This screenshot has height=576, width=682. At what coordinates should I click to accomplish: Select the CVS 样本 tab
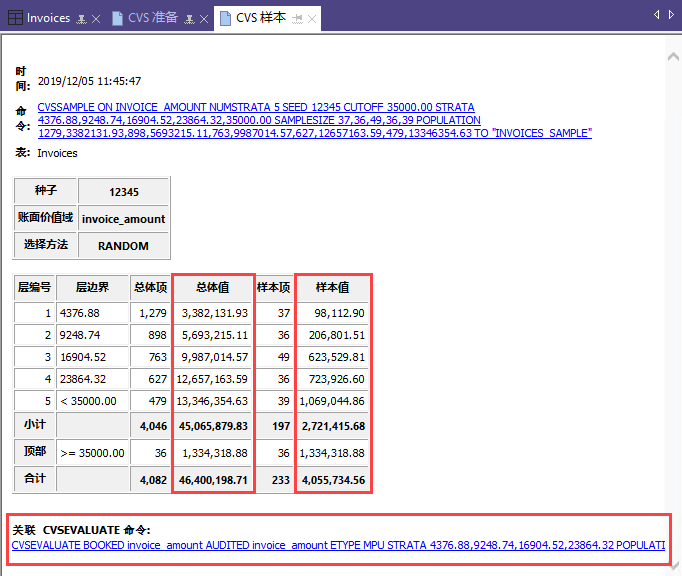[x=261, y=18]
